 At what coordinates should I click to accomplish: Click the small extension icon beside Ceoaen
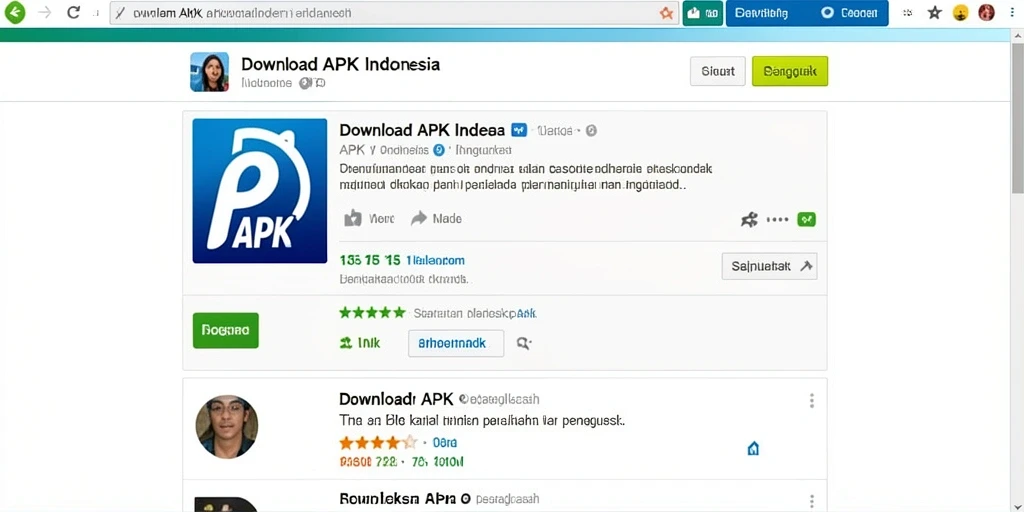pos(907,12)
